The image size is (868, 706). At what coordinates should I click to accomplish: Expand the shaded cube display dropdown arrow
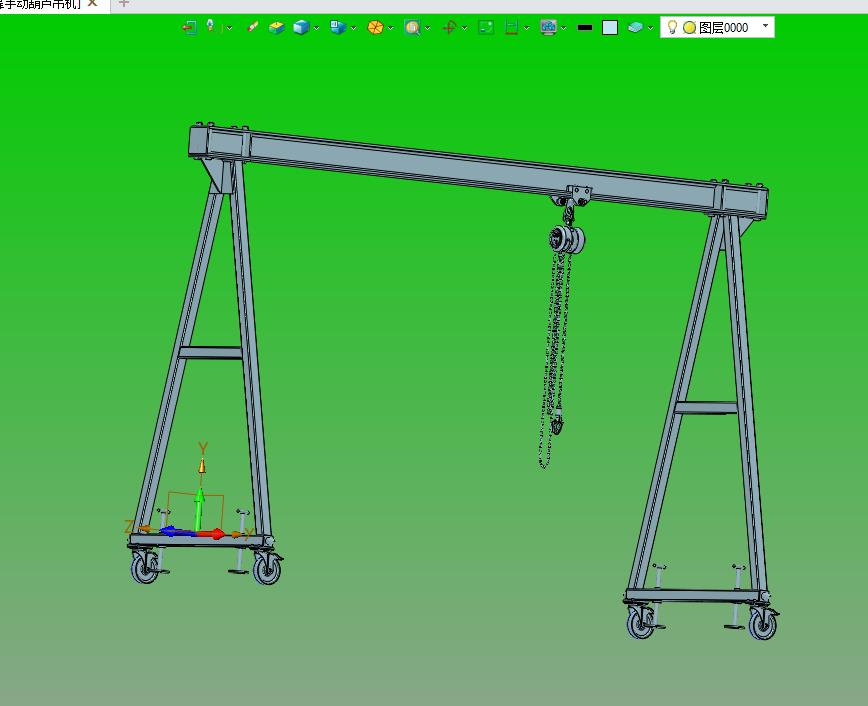coord(317,28)
